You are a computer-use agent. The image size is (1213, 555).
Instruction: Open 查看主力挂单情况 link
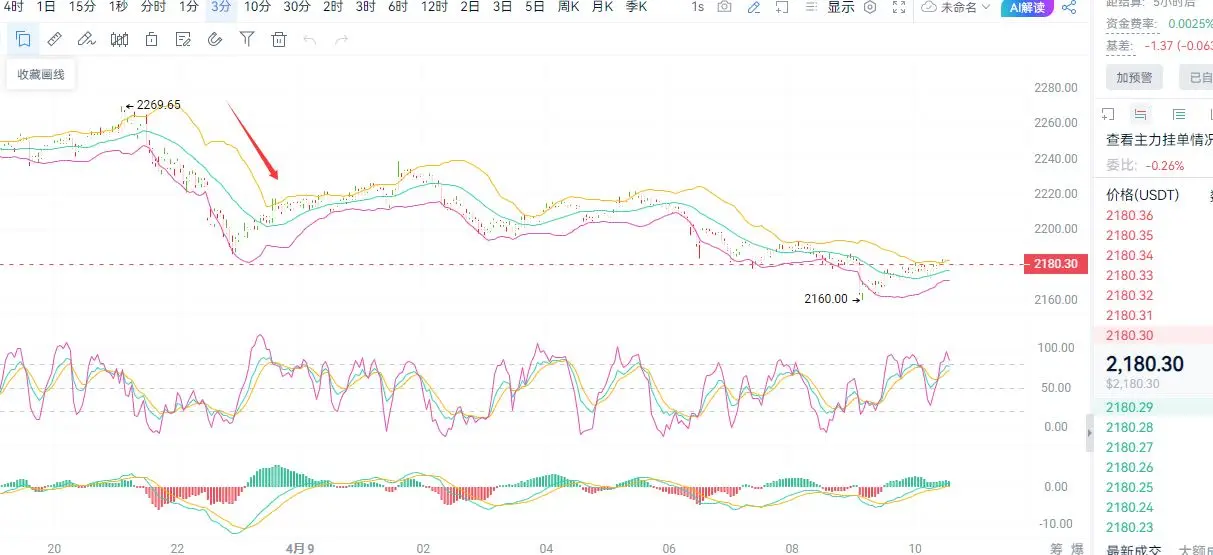(1159, 141)
